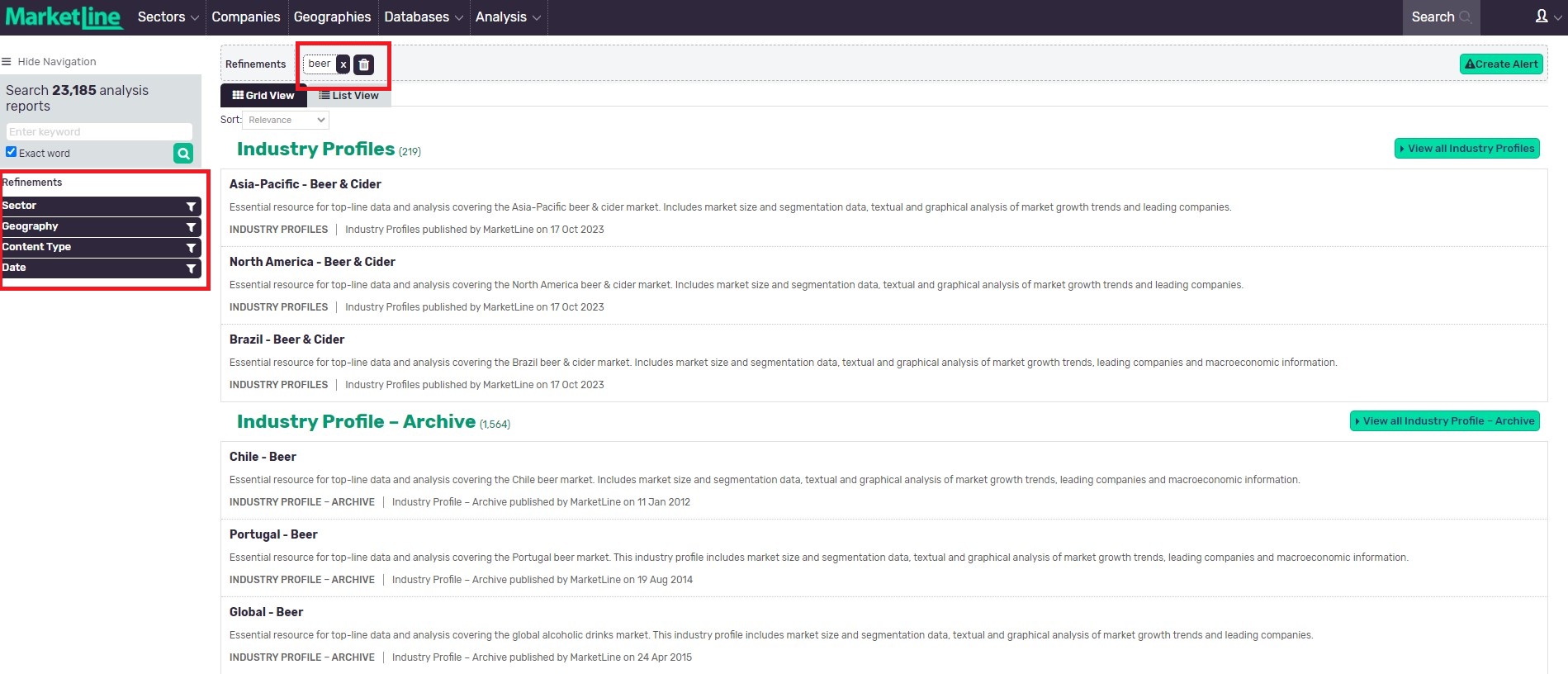Screen dimensions: 1568x674
Task: Open Asia-Pacific - Beer & Cider report
Action: [x=305, y=184]
